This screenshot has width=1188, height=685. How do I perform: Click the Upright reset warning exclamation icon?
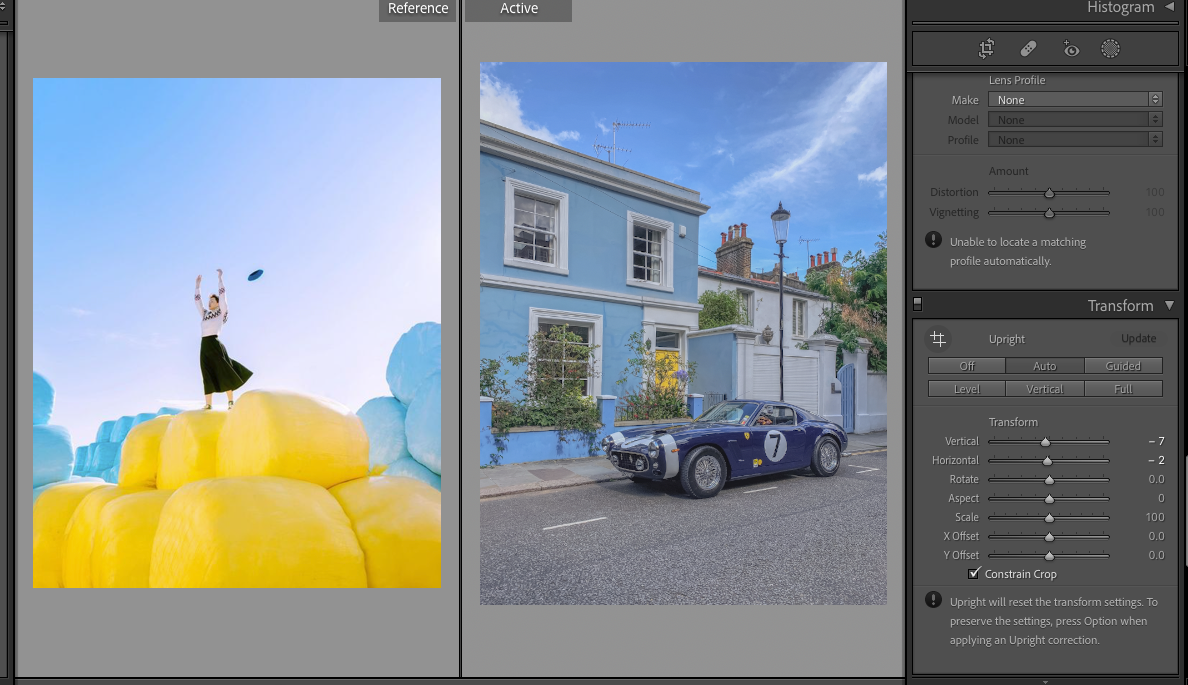(933, 600)
